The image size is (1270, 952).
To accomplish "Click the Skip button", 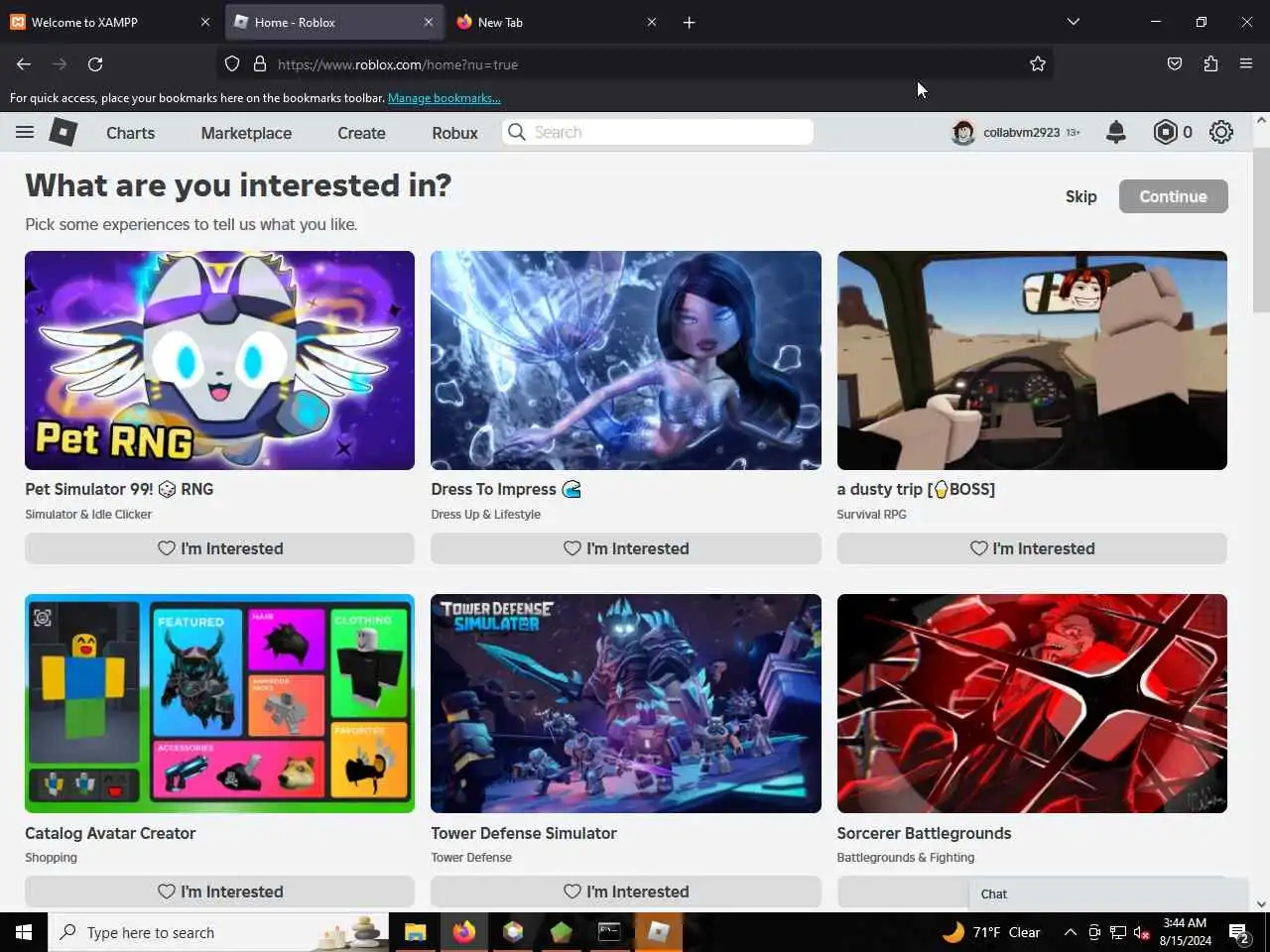I will click(x=1080, y=196).
